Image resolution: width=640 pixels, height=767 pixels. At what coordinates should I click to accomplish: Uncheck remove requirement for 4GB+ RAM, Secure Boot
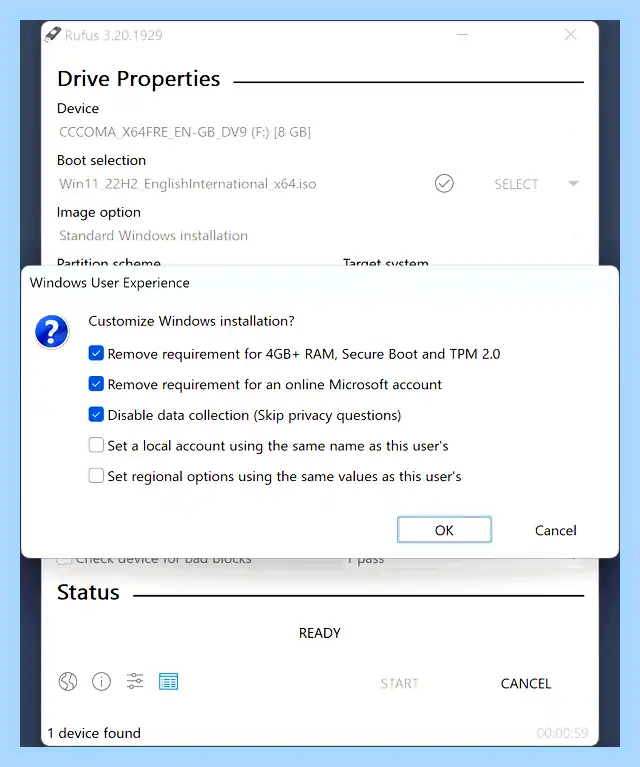(x=96, y=353)
